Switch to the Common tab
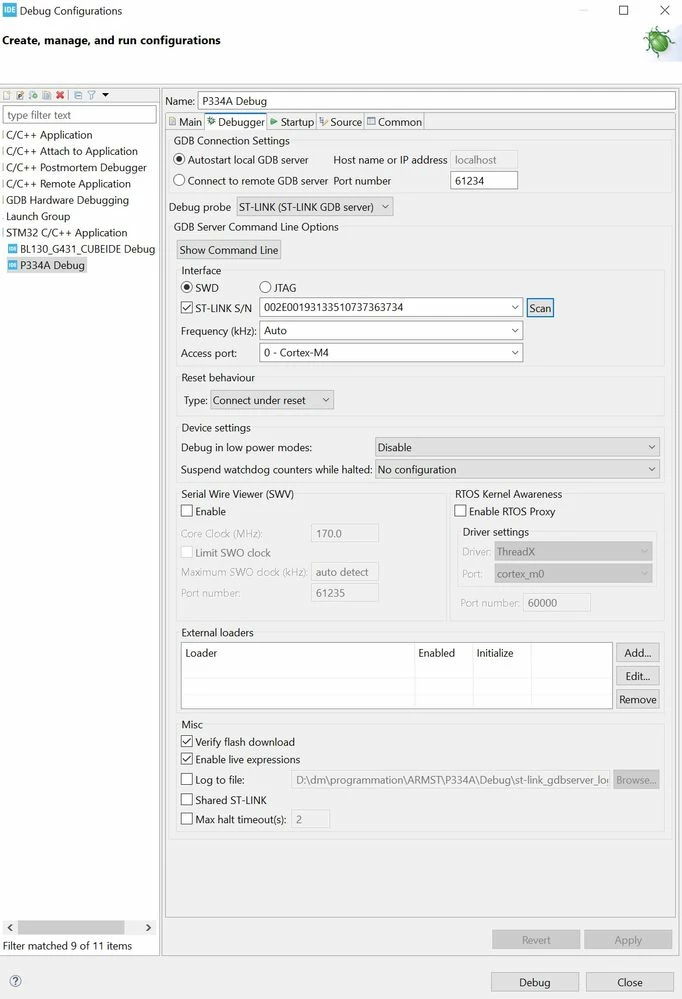 [x=394, y=122]
